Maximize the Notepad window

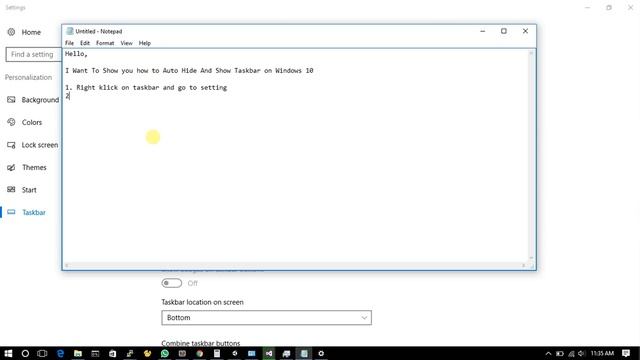pos(504,31)
